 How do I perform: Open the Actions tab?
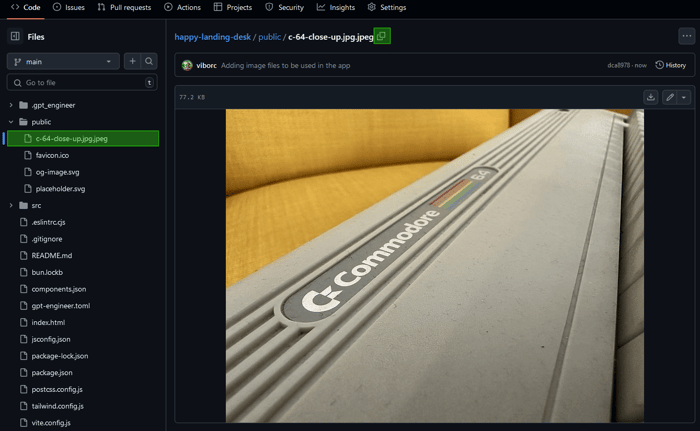[183, 8]
